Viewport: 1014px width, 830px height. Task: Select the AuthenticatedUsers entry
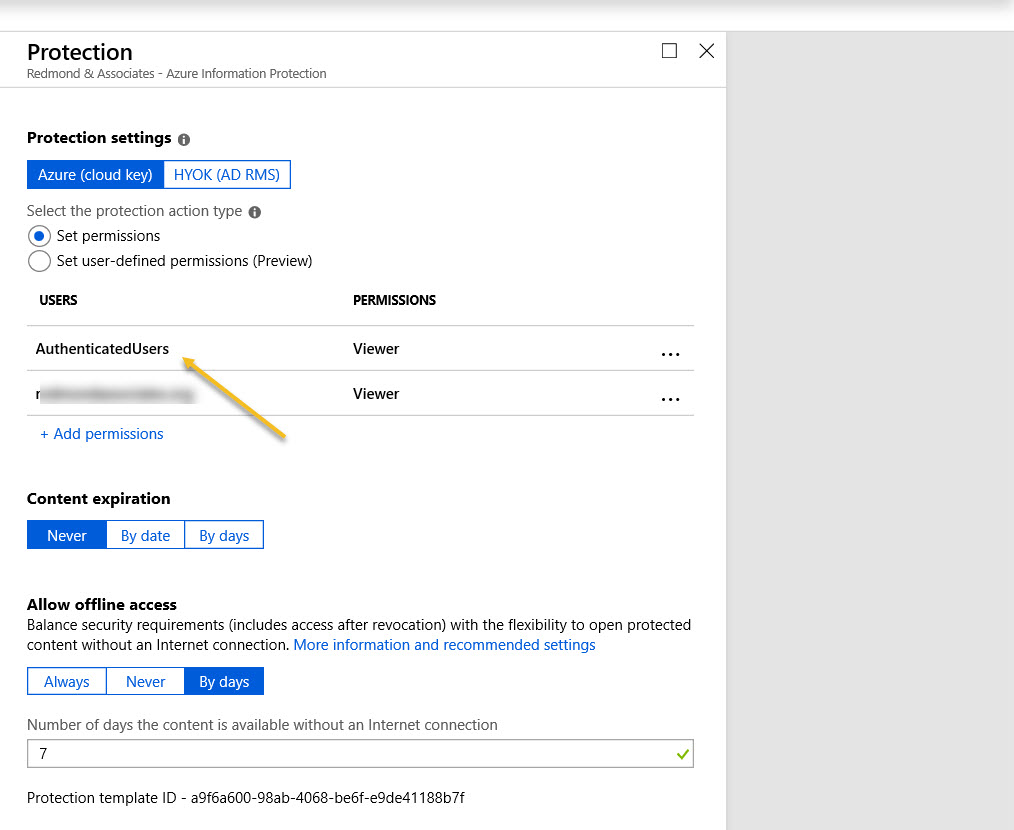(102, 349)
